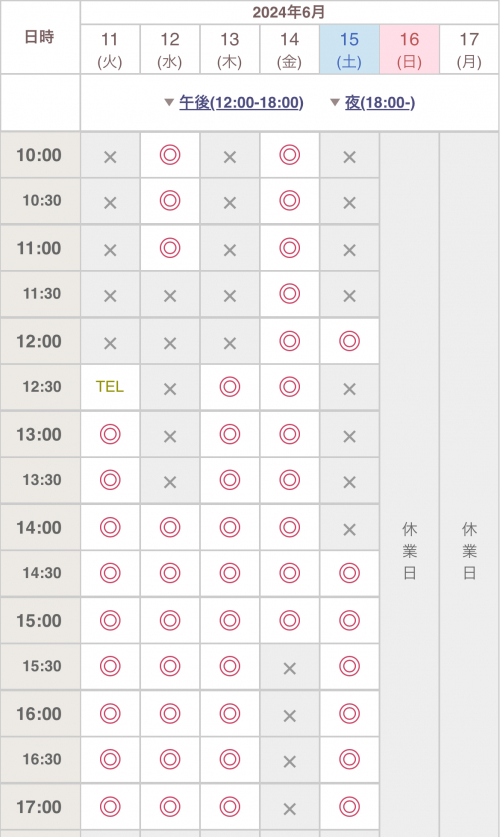This screenshot has height=837, width=500.
Task: Choose the 15 (土) 14:30 open slot
Action: (350, 573)
